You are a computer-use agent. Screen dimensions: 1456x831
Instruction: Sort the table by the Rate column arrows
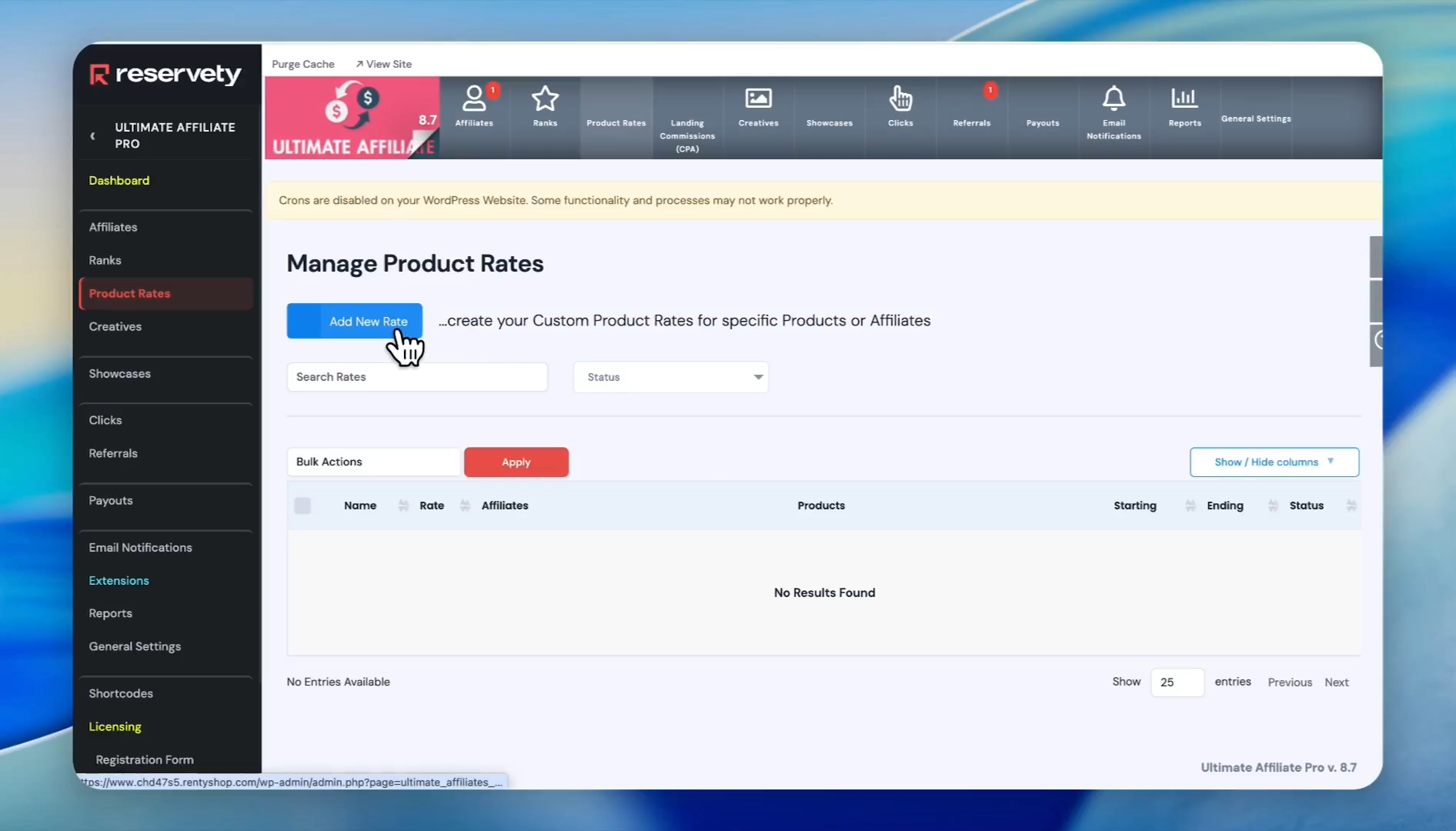(465, 506)
